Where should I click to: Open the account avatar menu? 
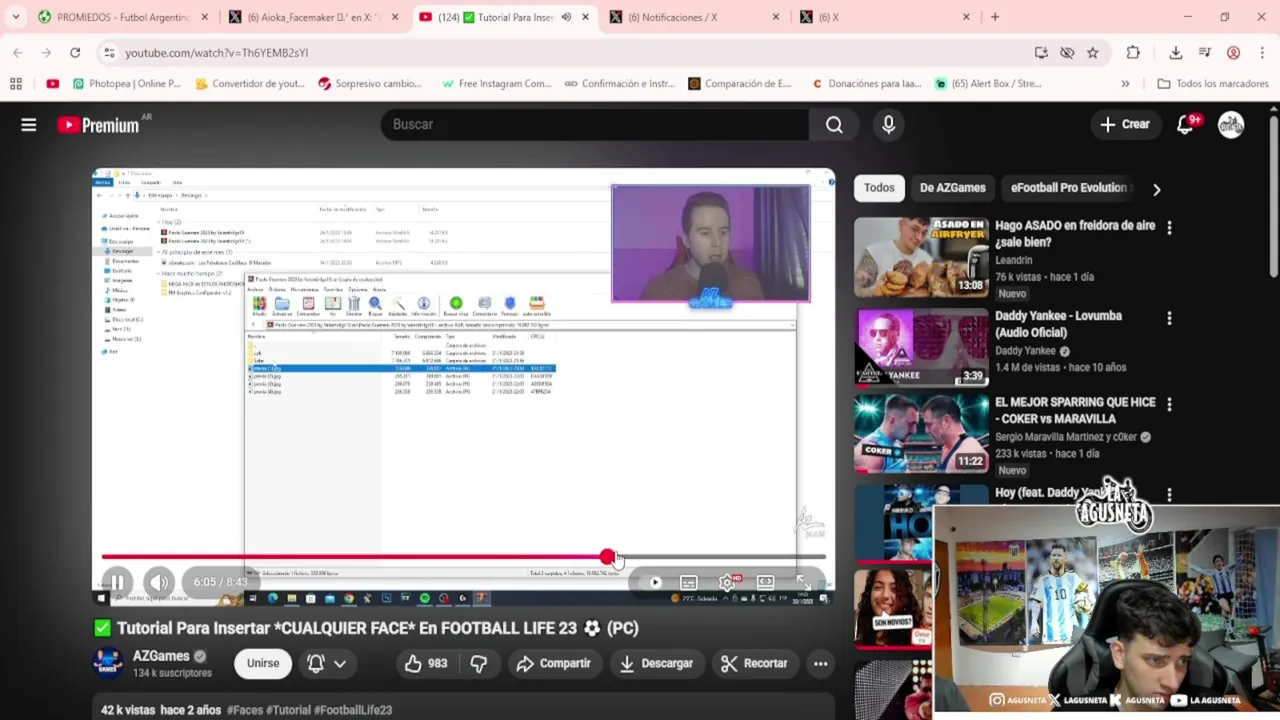pyautogui.click(x=1231, y=124)
